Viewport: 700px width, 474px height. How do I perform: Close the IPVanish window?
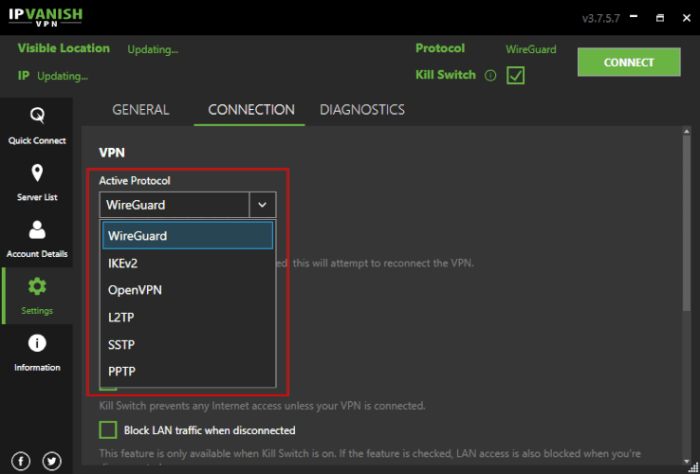[687, 18]
